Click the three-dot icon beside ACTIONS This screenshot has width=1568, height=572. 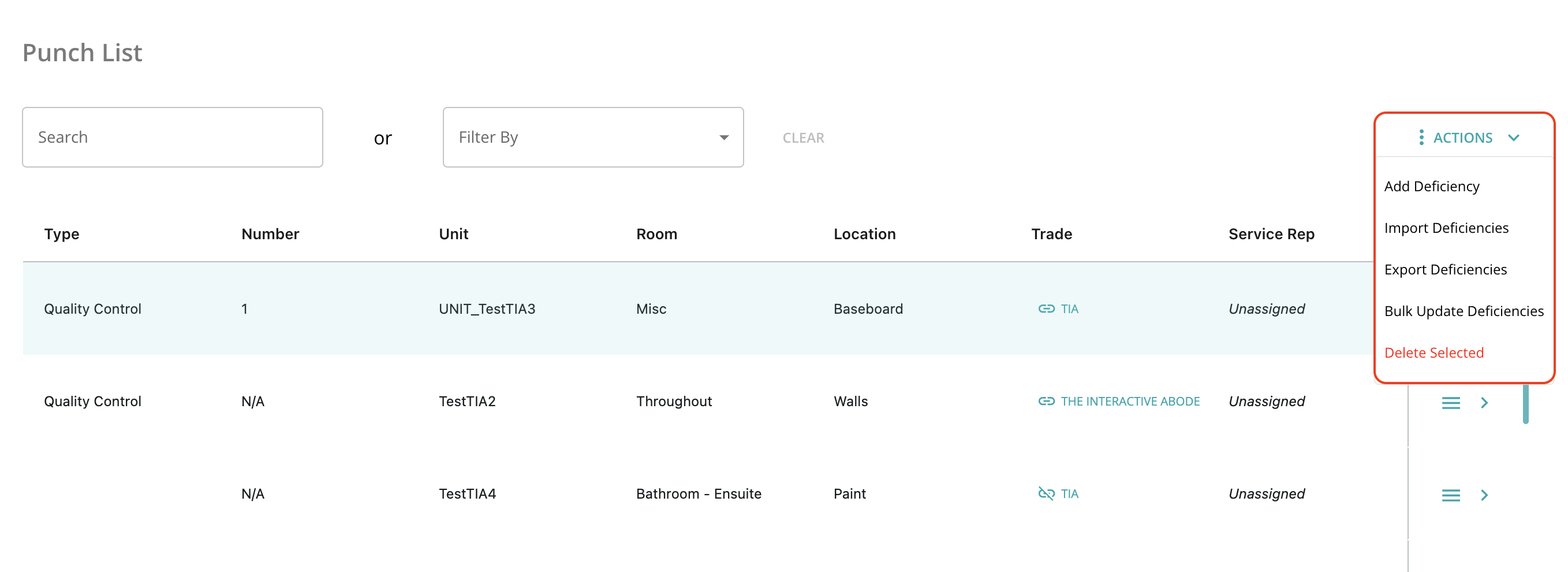(x=1421, y=138)
